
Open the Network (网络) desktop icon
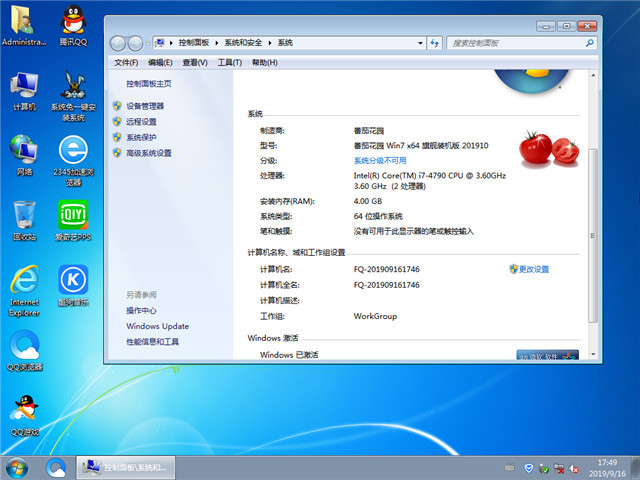point(24,156)
